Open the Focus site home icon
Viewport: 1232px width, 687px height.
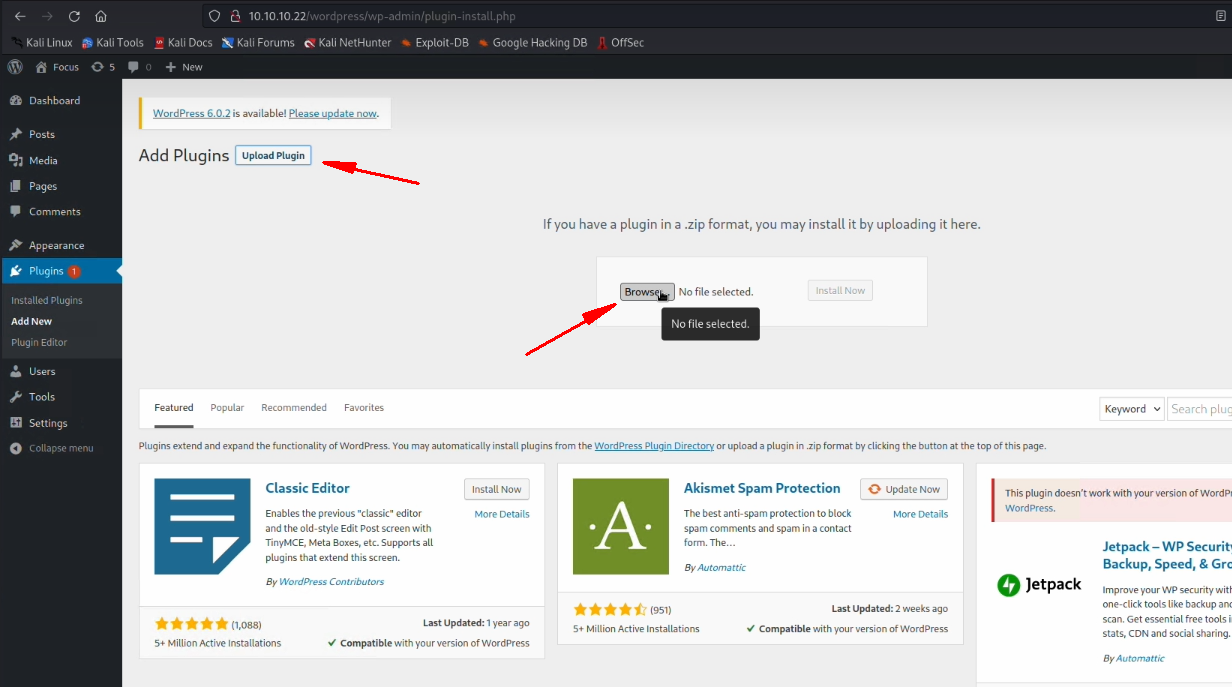pos(57,67)
